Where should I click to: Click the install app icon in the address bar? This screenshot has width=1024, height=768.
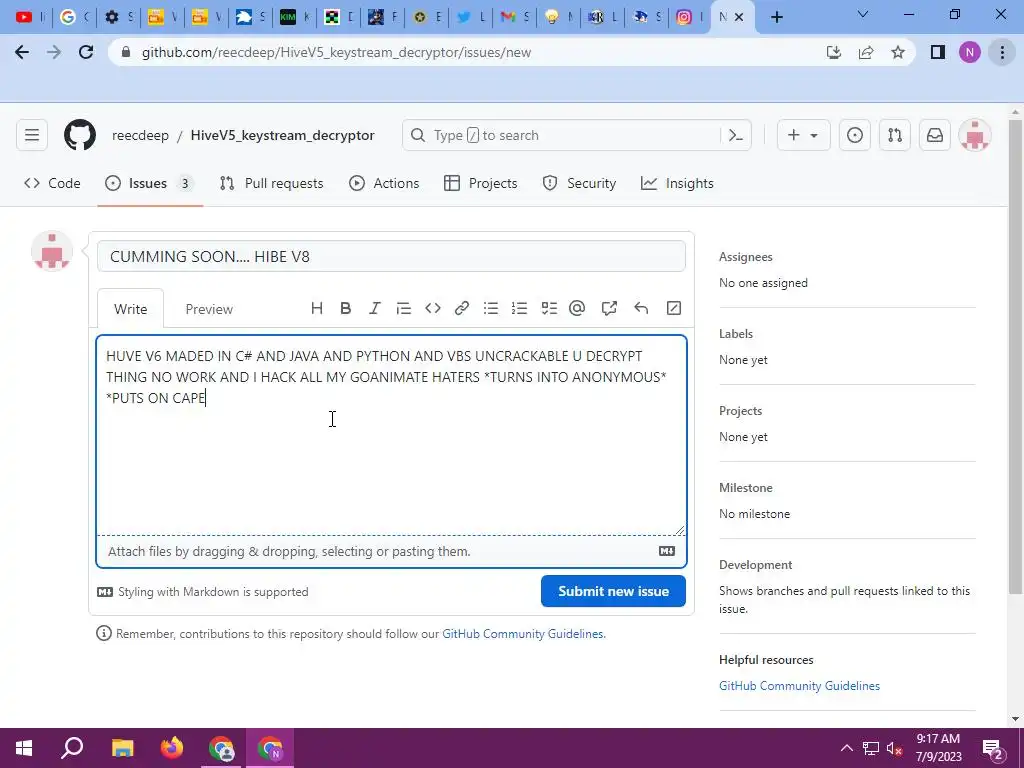click(x=834, y=52)
